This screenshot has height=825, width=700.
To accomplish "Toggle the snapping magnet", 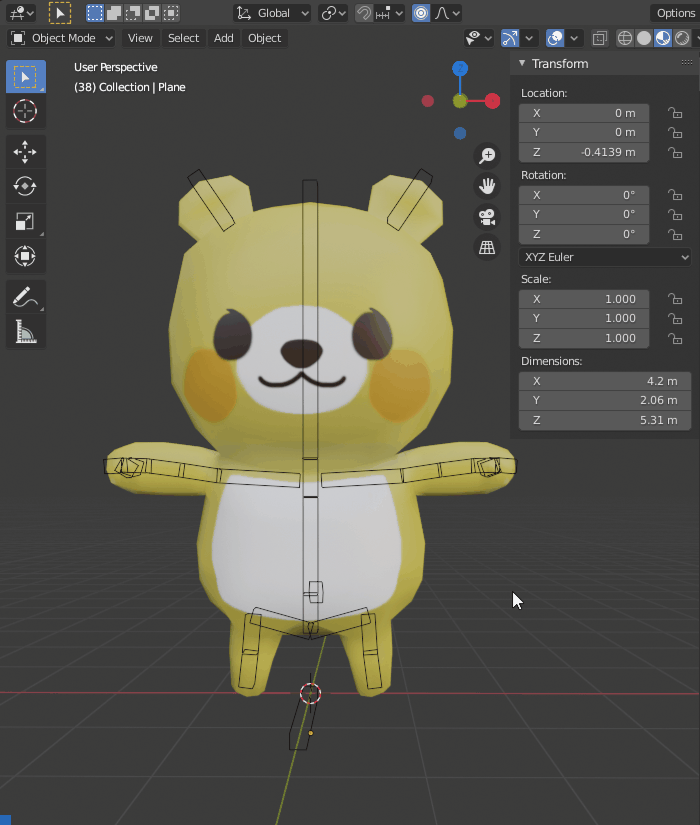I will [x=364, y=13].
